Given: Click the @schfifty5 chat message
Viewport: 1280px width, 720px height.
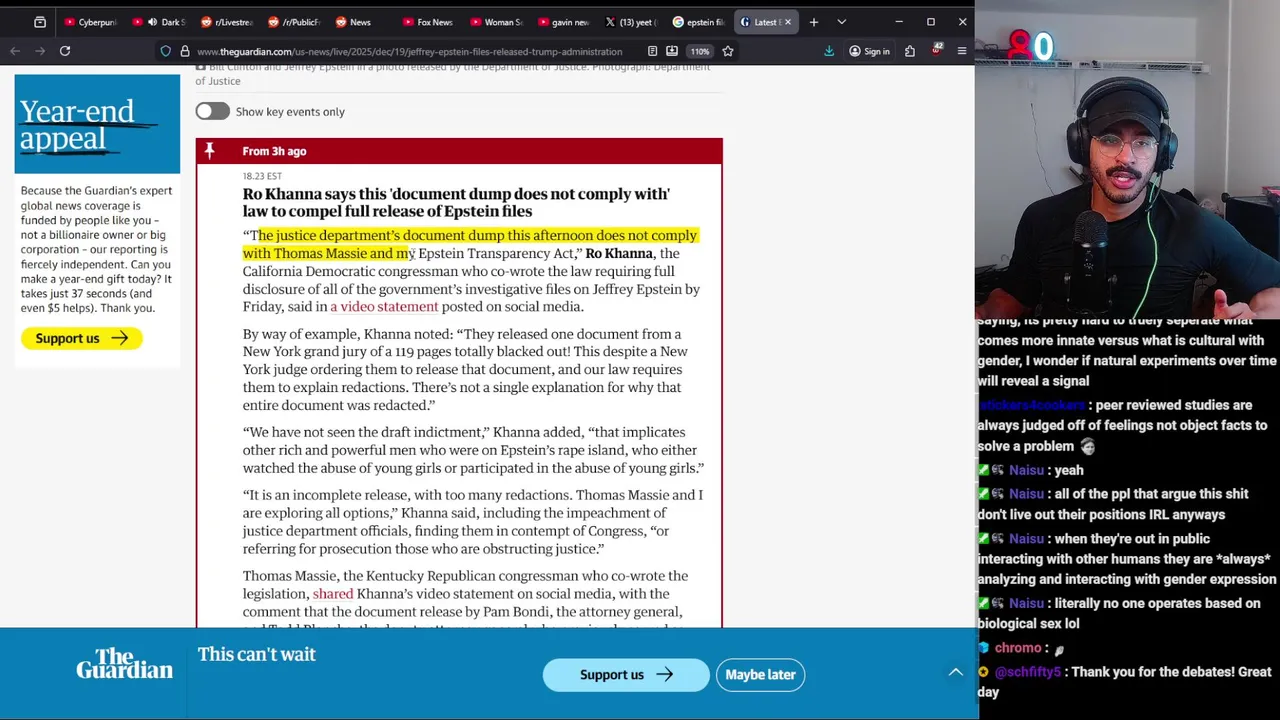Looking at the screenshot, I should (x=1125, y=681).
